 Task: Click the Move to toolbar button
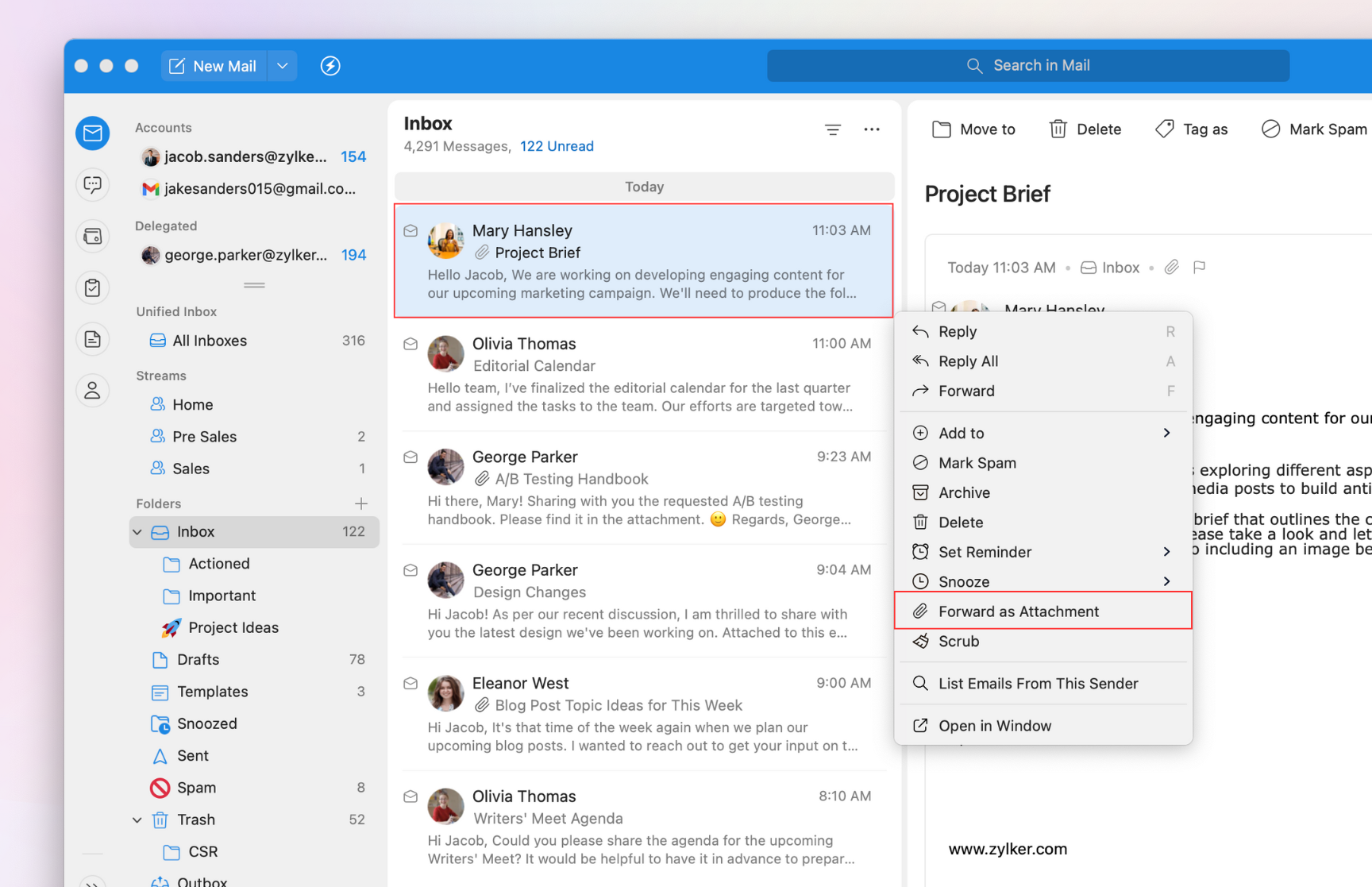click(974, 129)
